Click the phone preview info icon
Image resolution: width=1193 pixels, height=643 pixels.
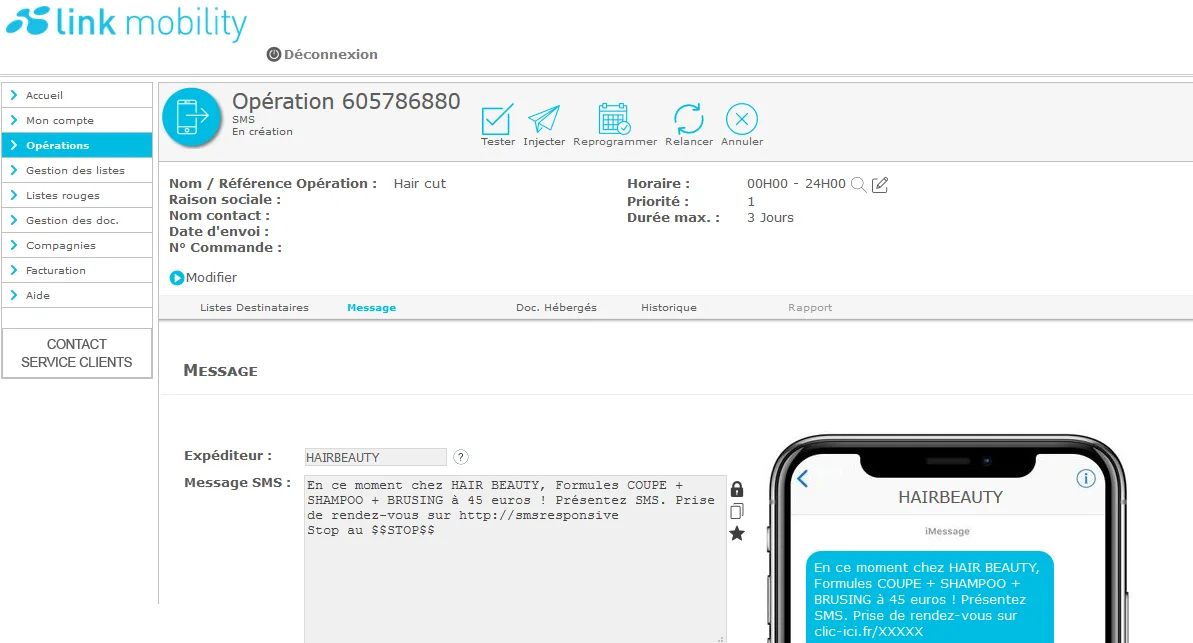point(1086,478)
